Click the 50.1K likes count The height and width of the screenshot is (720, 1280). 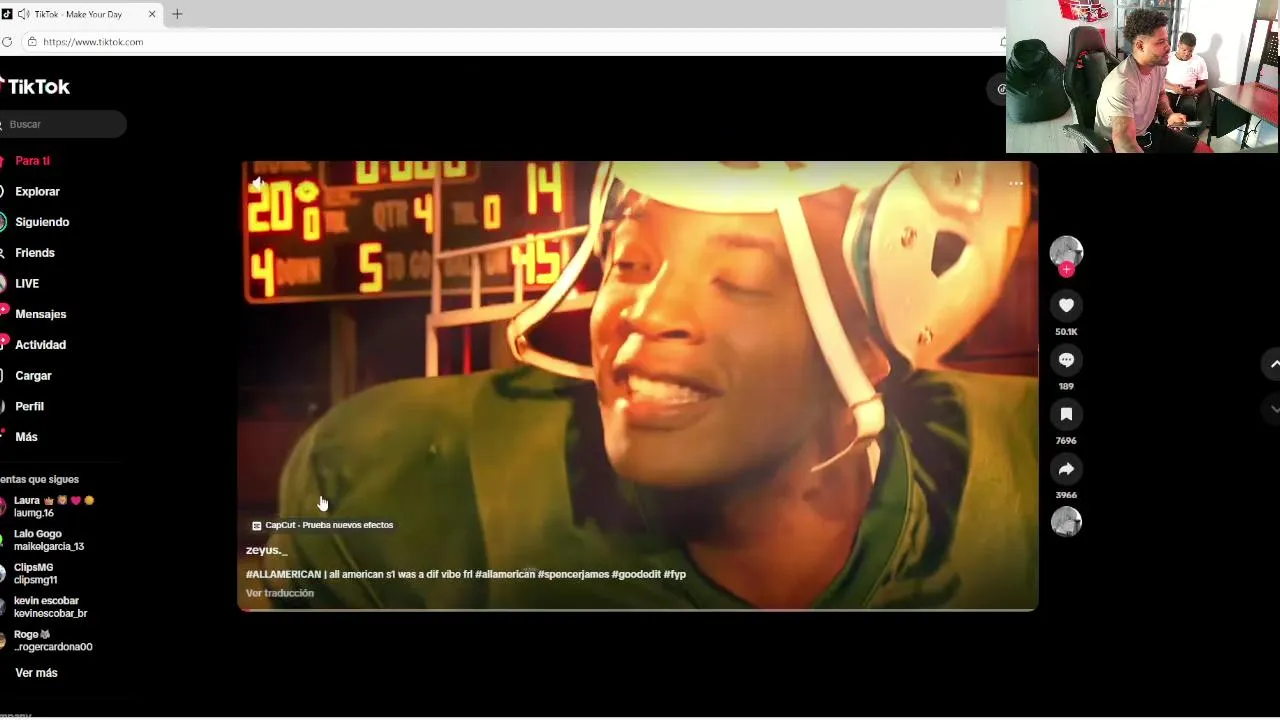(1066, 331)
